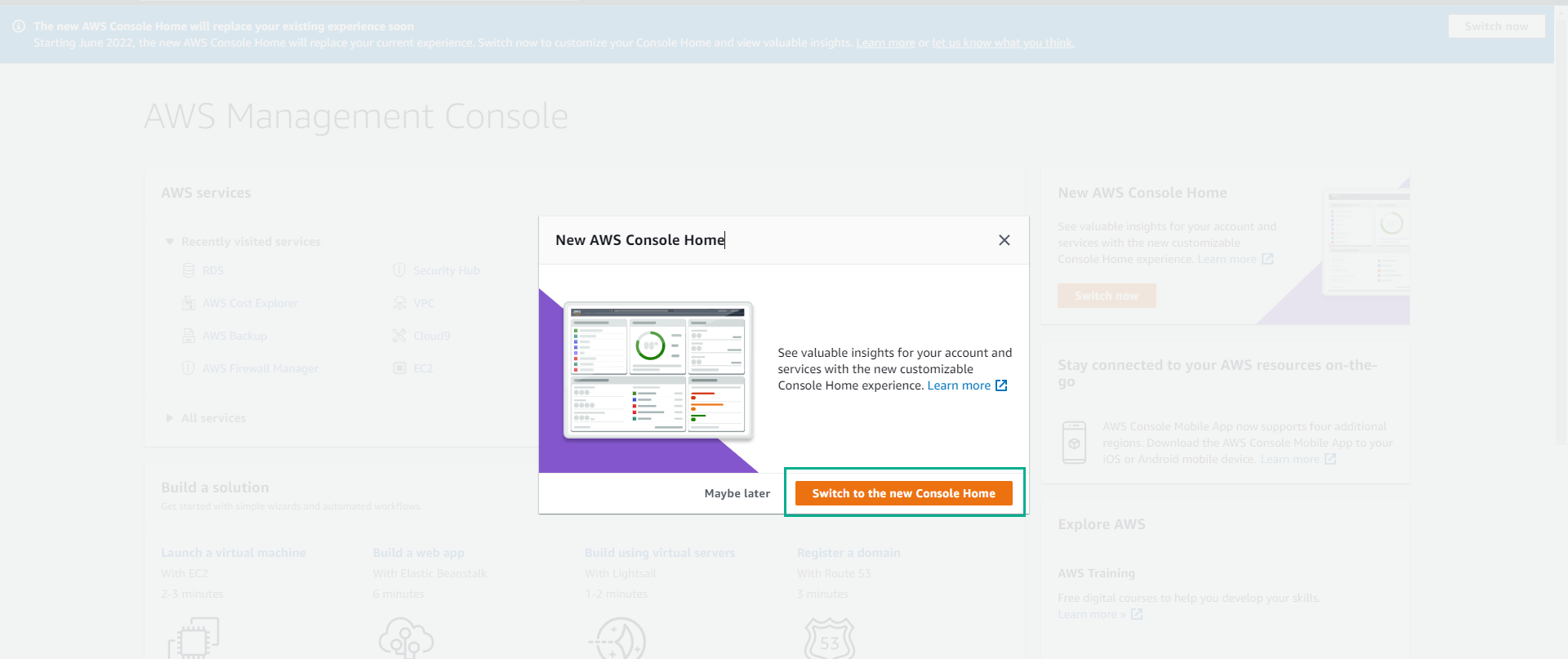1568x659 pixels.
Task: Click the 'Build a solution' heading
Action: (x=215, y=488)
